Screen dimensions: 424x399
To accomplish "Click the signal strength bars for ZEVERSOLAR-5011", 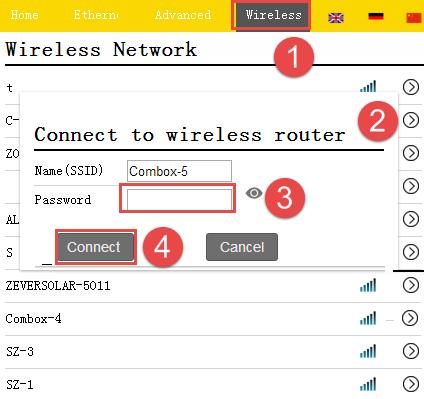I will click(368, 285).
